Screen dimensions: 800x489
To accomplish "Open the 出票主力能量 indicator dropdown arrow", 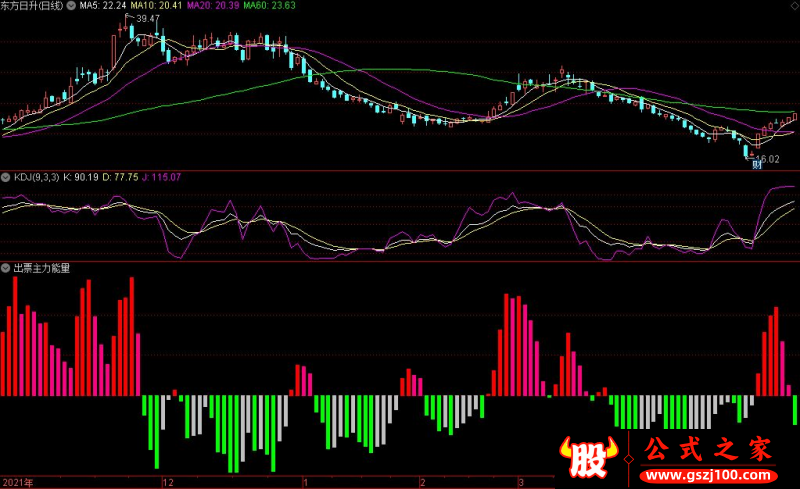I will pyautogui.click(x=5, y=268).
